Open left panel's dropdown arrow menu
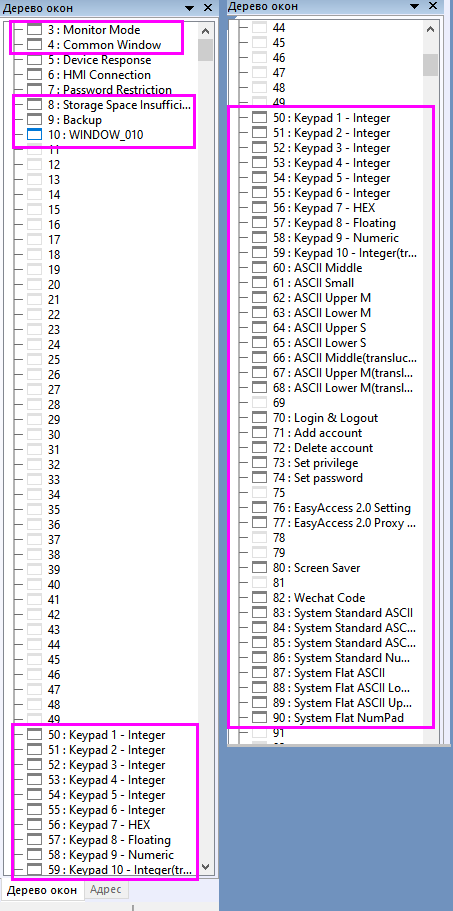Viewport: 453px width, 911px height. pos(190,8)
